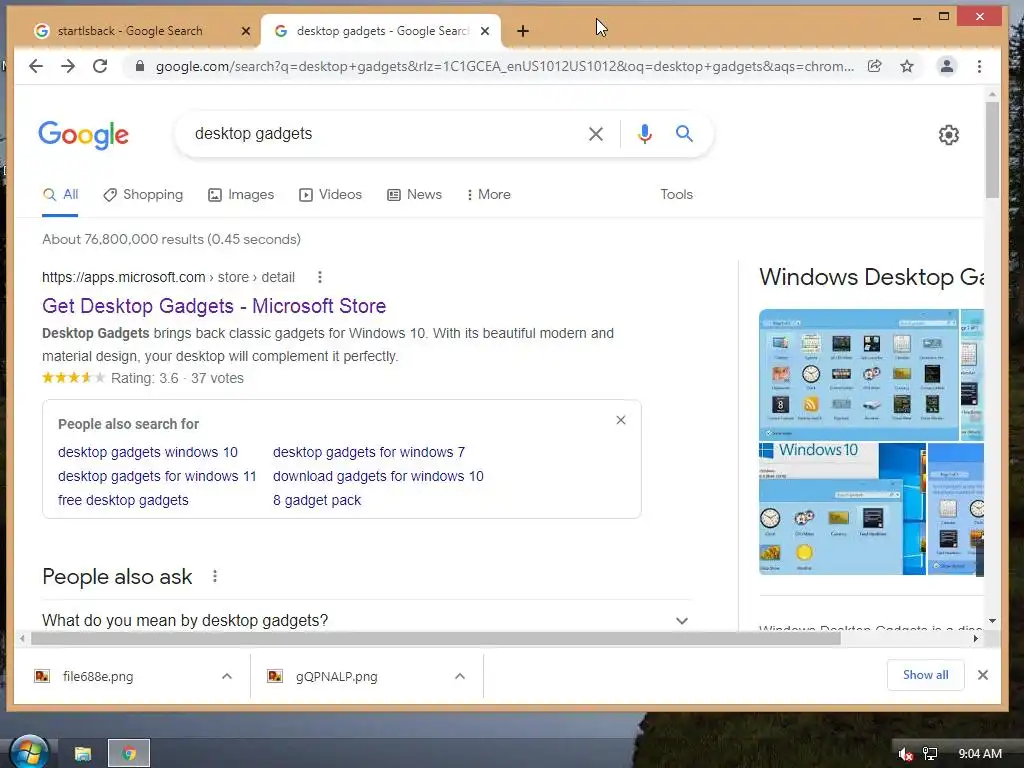1024x768 pixels.
Task: Bookmark this tab with the star icon
Action: (907, 66)
